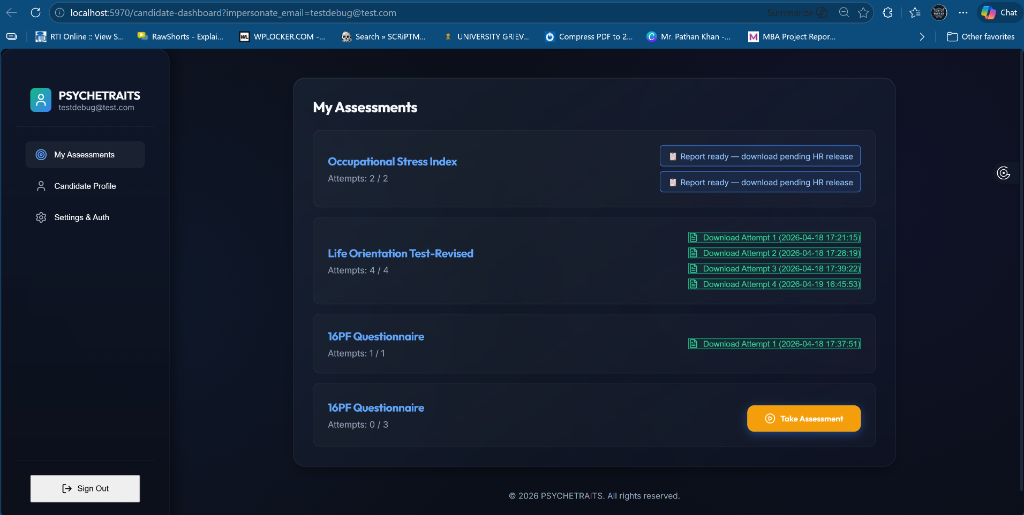Image resolution: width=1024 pixels, height=515 pixels.
Task: Download Attempt 2 dated 17:28:19
Action: pos(774,253)
